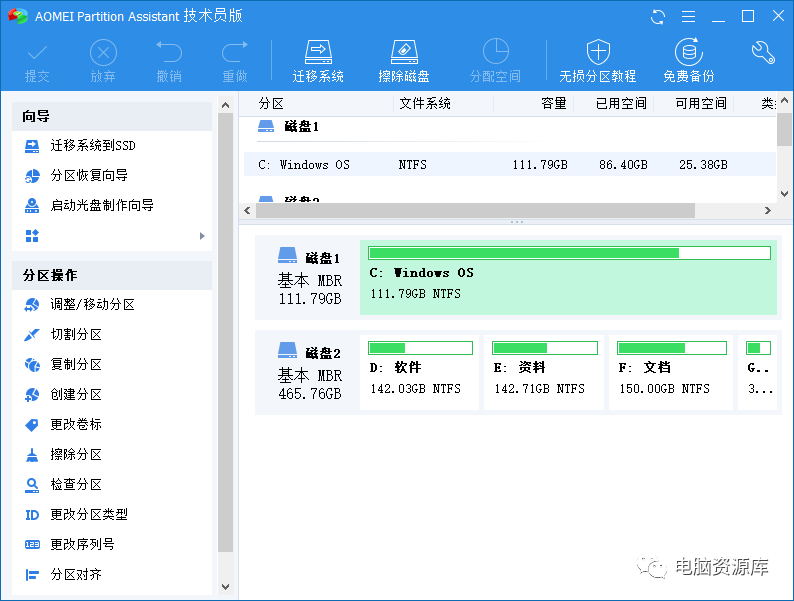Screen dimensions: 794x601
Task: Click the 分区 column header
Action: click(x=271, y=104)
